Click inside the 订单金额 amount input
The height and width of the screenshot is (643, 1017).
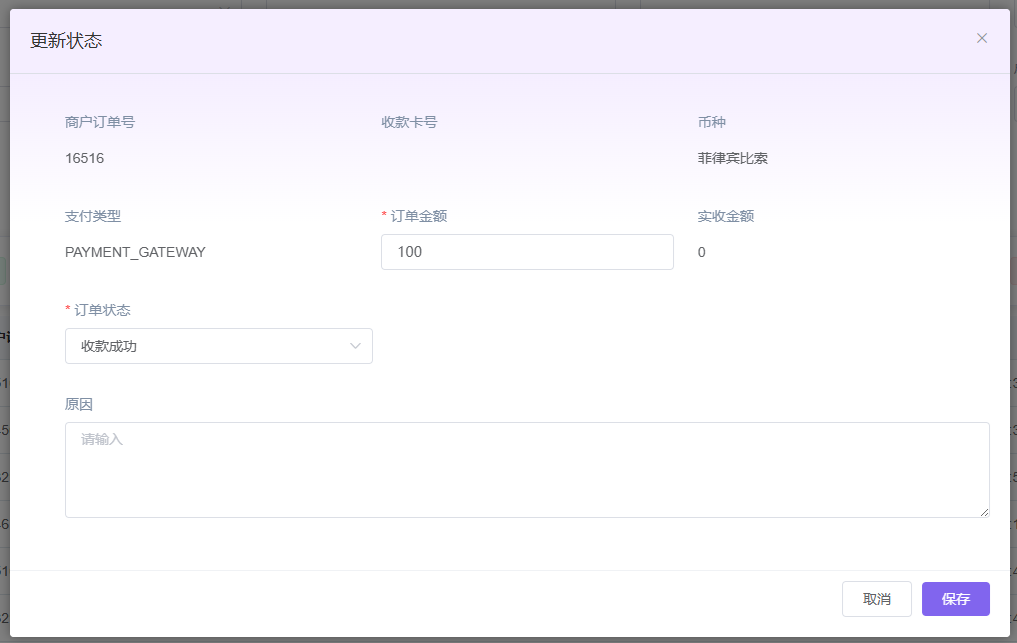527,252
